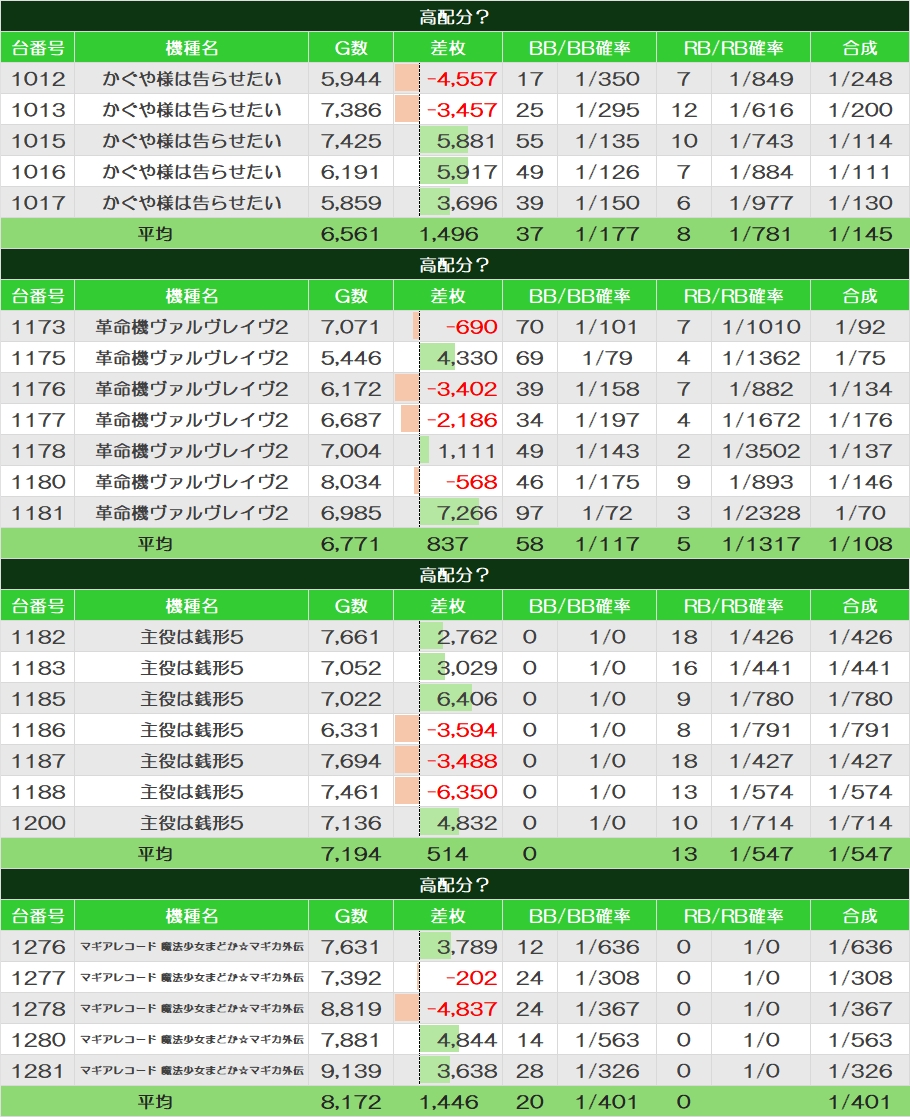
Task: Select the -2,186 difference value
Action: [462, 420]
